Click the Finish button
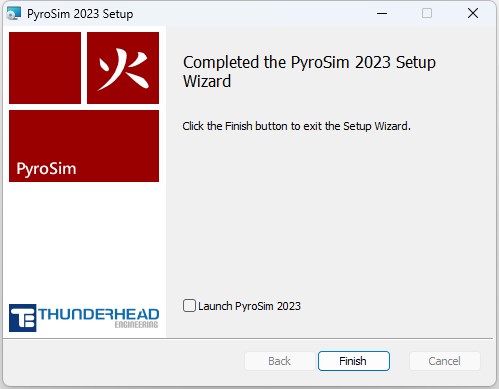499x389 pixels. (x=354, y=361)
